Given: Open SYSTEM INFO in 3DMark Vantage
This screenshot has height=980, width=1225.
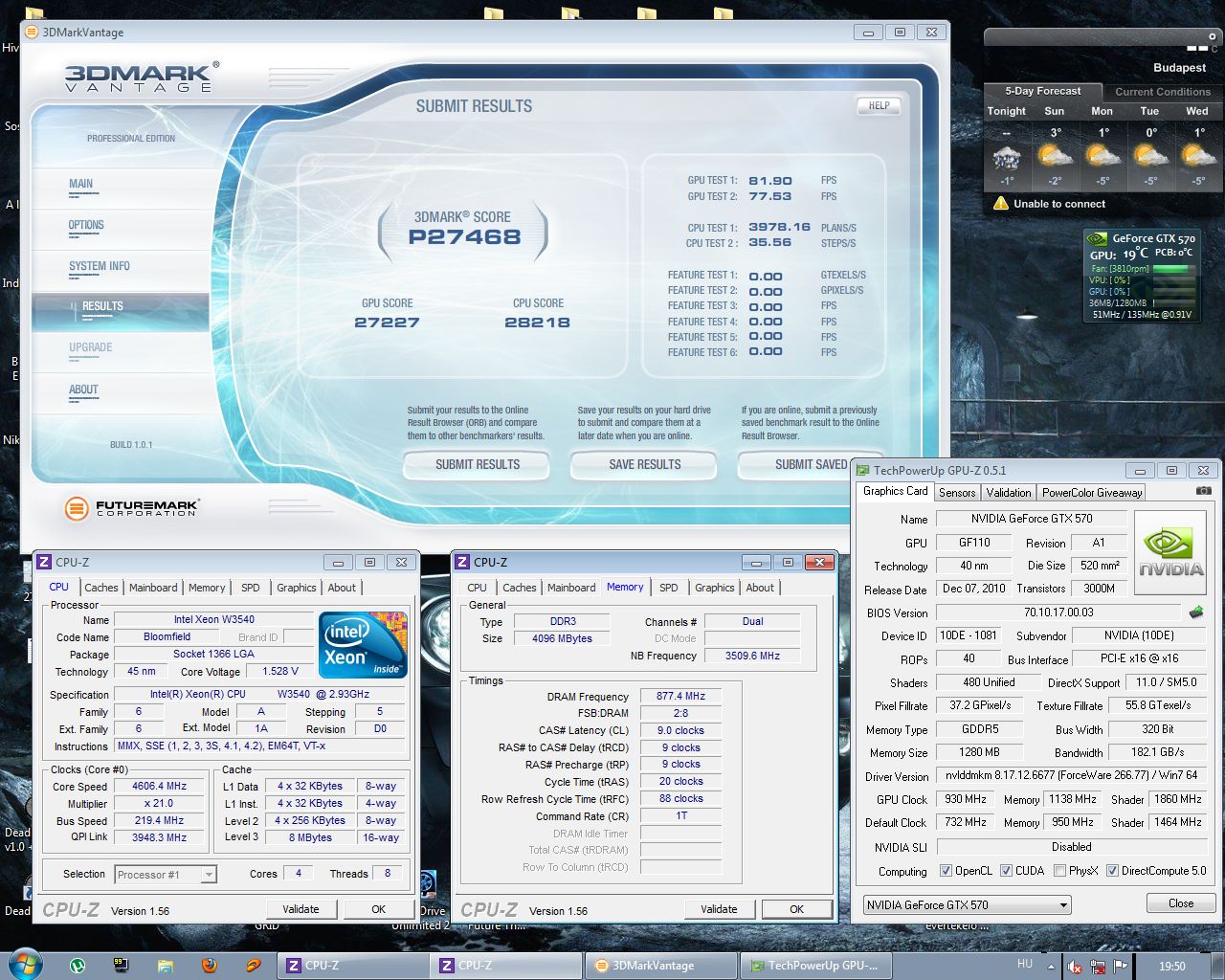Looking at the screenshot, I should click(99, 266).
